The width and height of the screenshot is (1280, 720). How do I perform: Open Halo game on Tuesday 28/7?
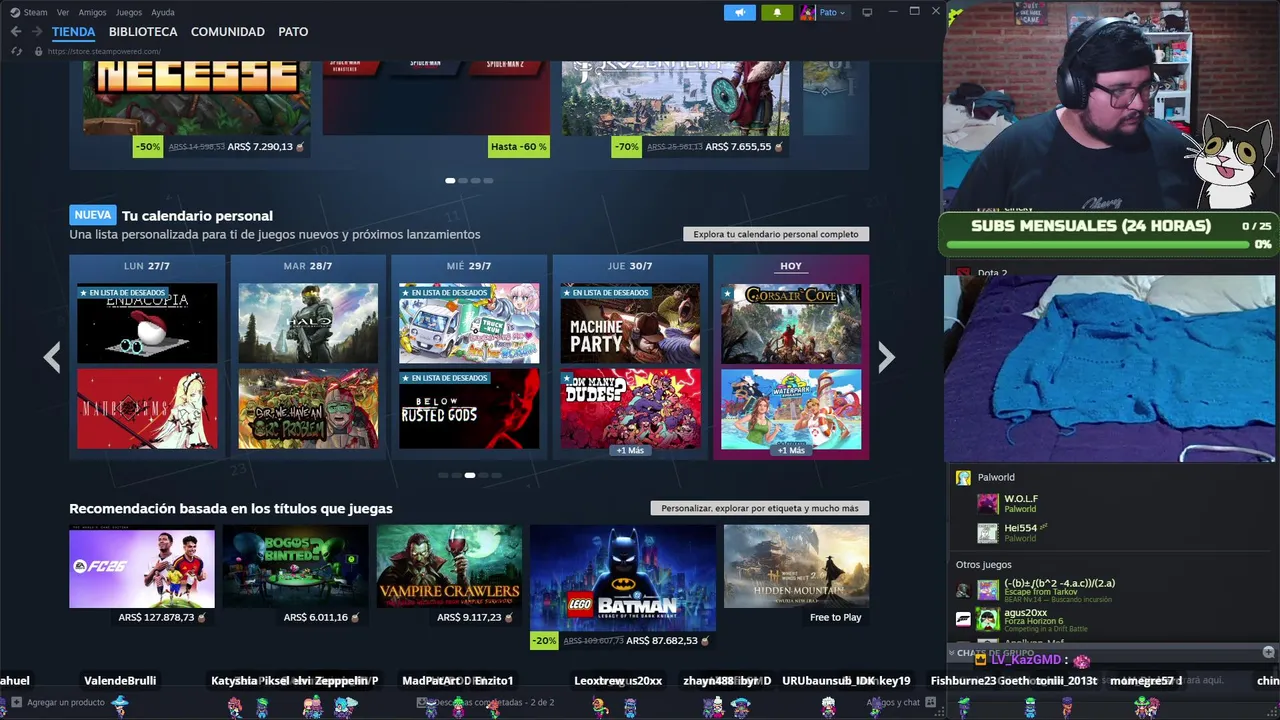pyautogui.click(x=308, y=323)
